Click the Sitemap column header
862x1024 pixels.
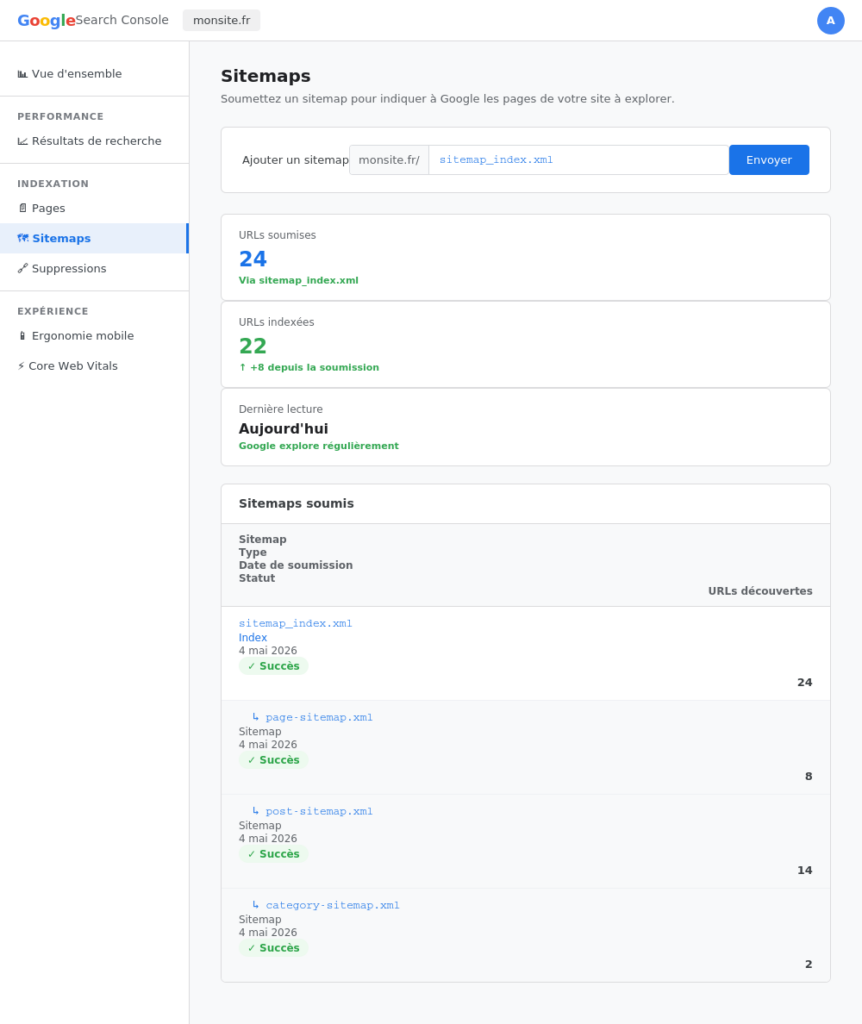[263, 539]
